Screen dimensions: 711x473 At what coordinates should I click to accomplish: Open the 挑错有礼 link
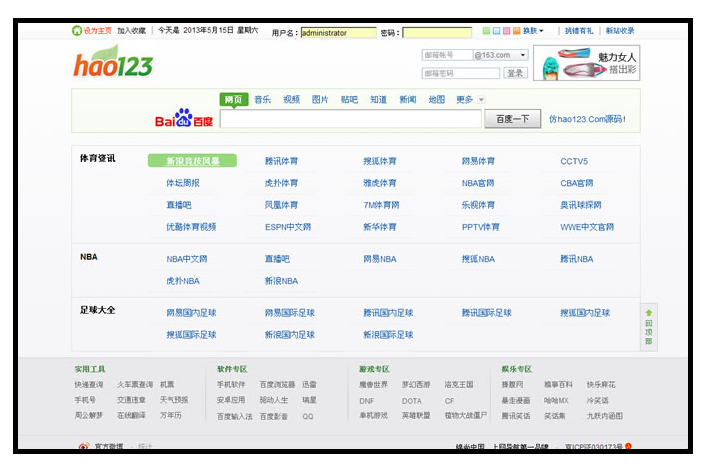(579, 30)
